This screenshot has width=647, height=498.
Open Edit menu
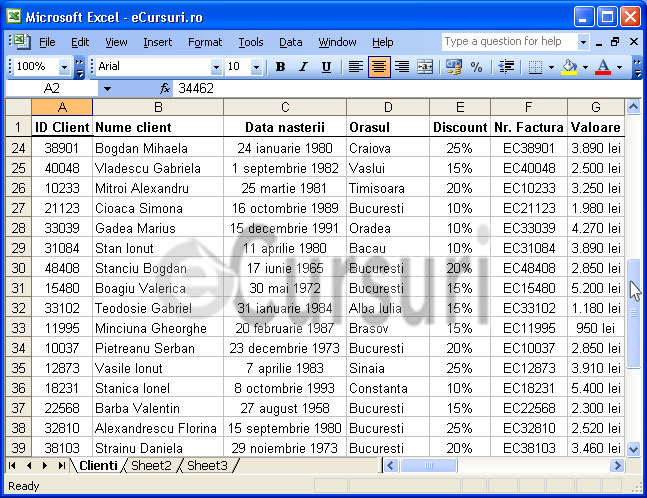coord(80,42)
